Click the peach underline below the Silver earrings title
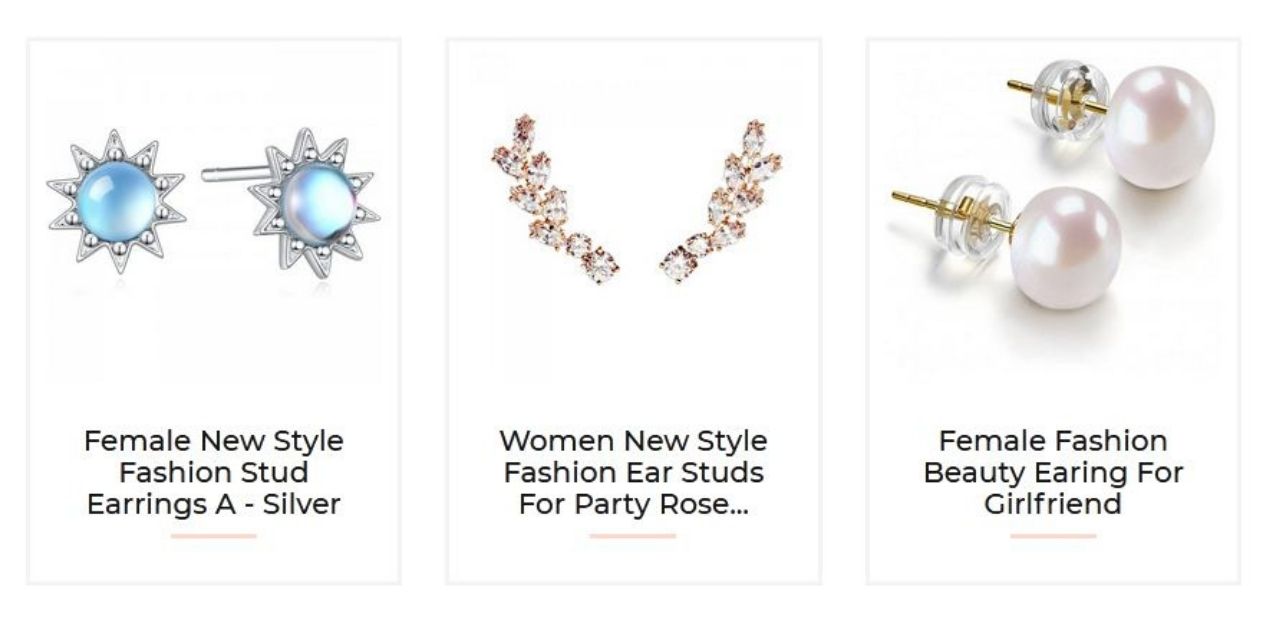This screenshot has height=628, width=1280. coord(214,536)
